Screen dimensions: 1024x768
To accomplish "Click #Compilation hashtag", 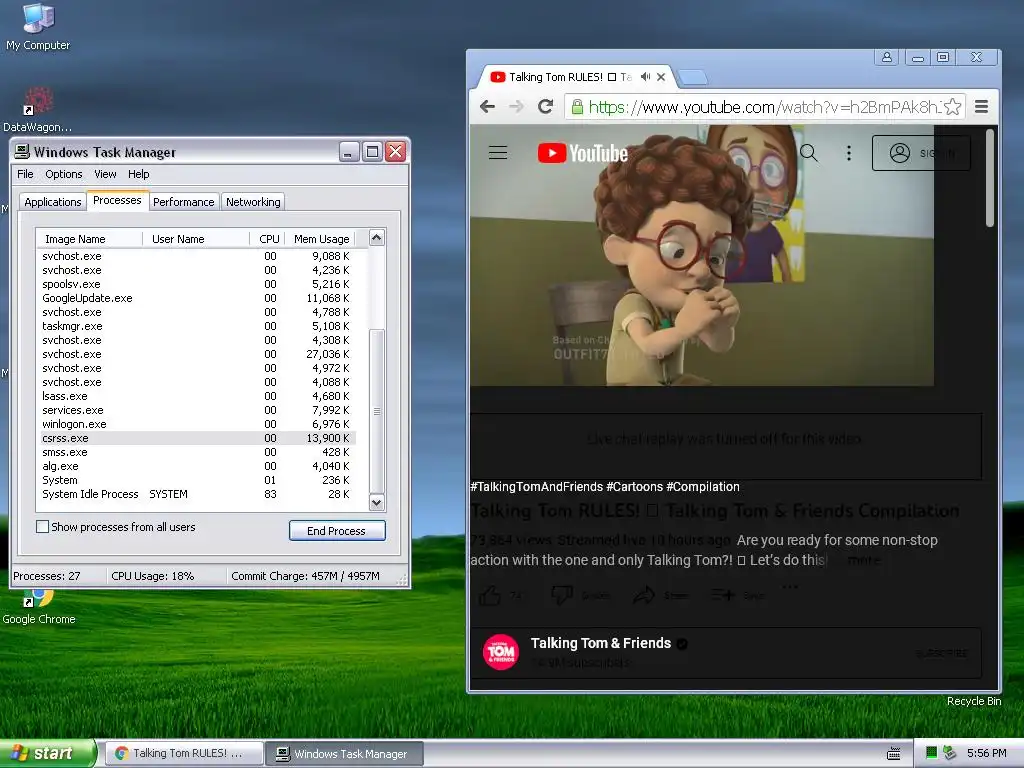I will click(x=703, y=487).
